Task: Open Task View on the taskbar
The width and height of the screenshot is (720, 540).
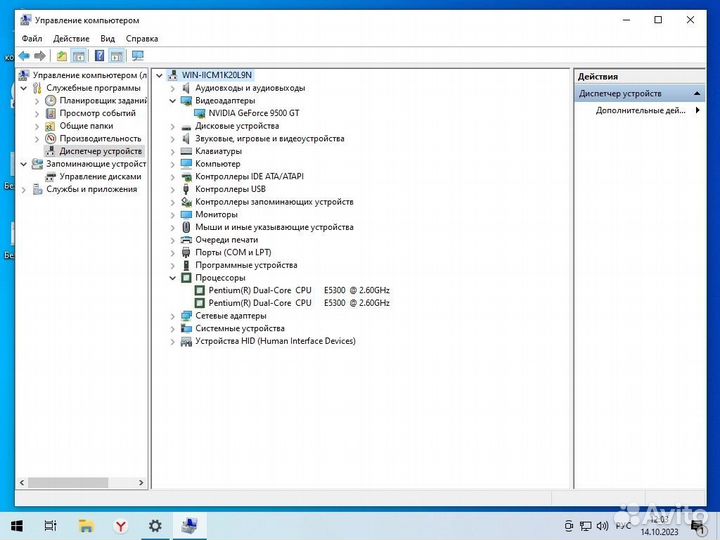Action: click(51, 526)
